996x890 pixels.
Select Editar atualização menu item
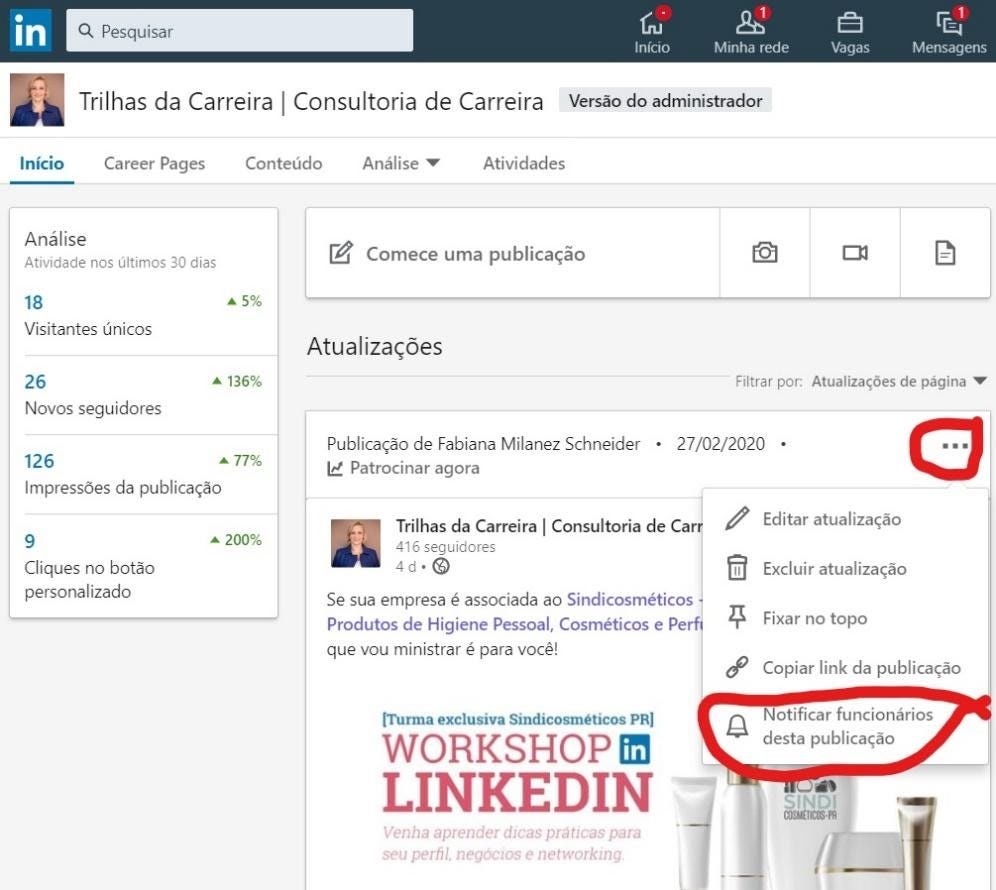(845, 519)
